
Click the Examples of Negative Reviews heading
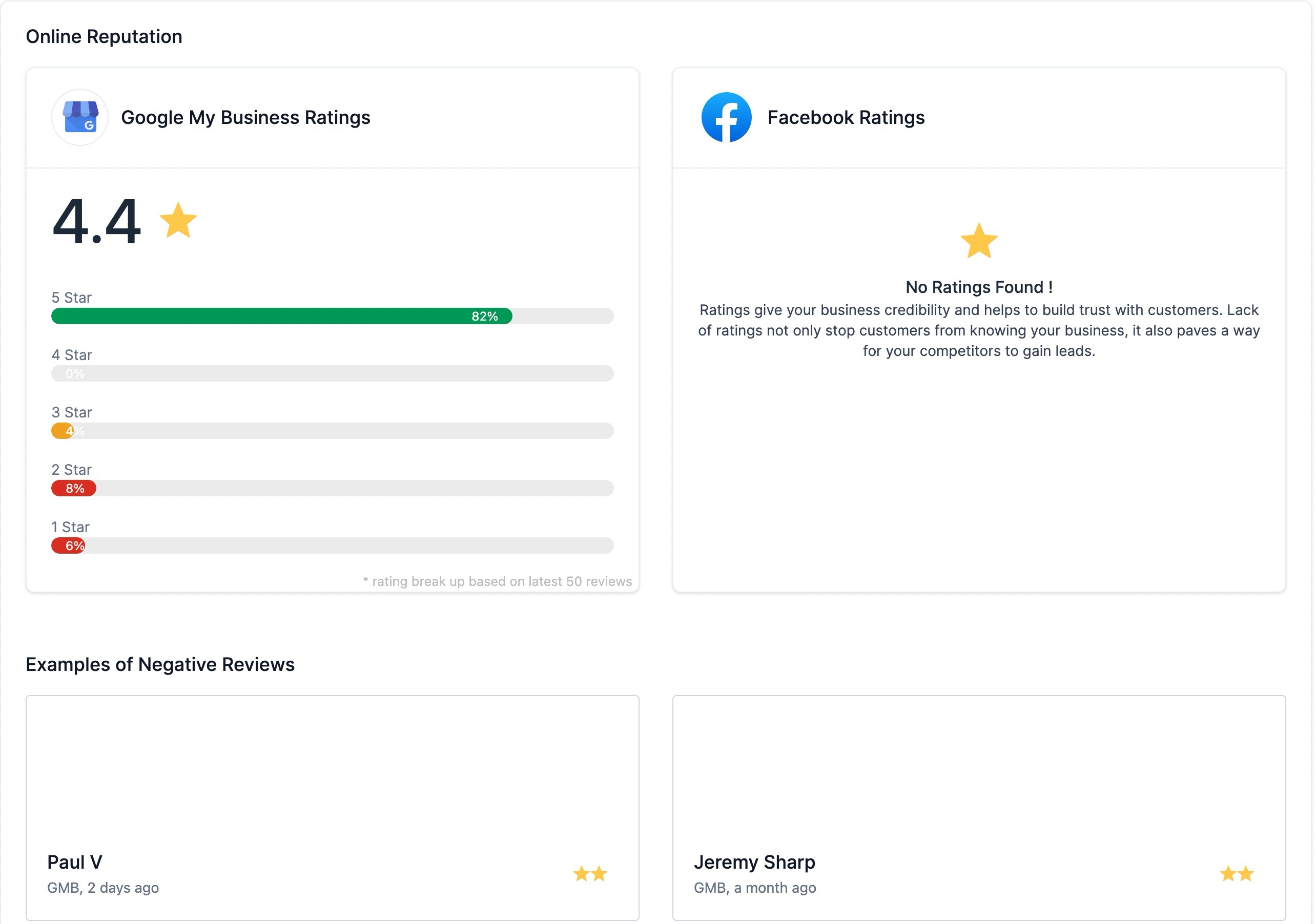(160, 664)
